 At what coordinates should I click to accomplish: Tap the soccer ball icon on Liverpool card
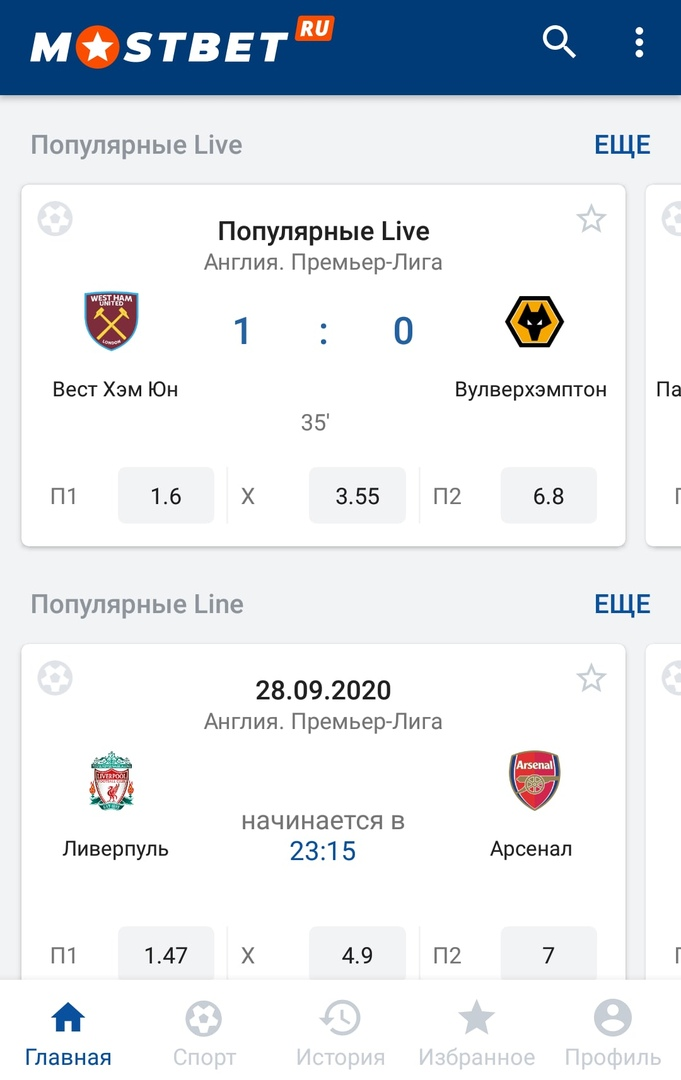pos(55,678)
